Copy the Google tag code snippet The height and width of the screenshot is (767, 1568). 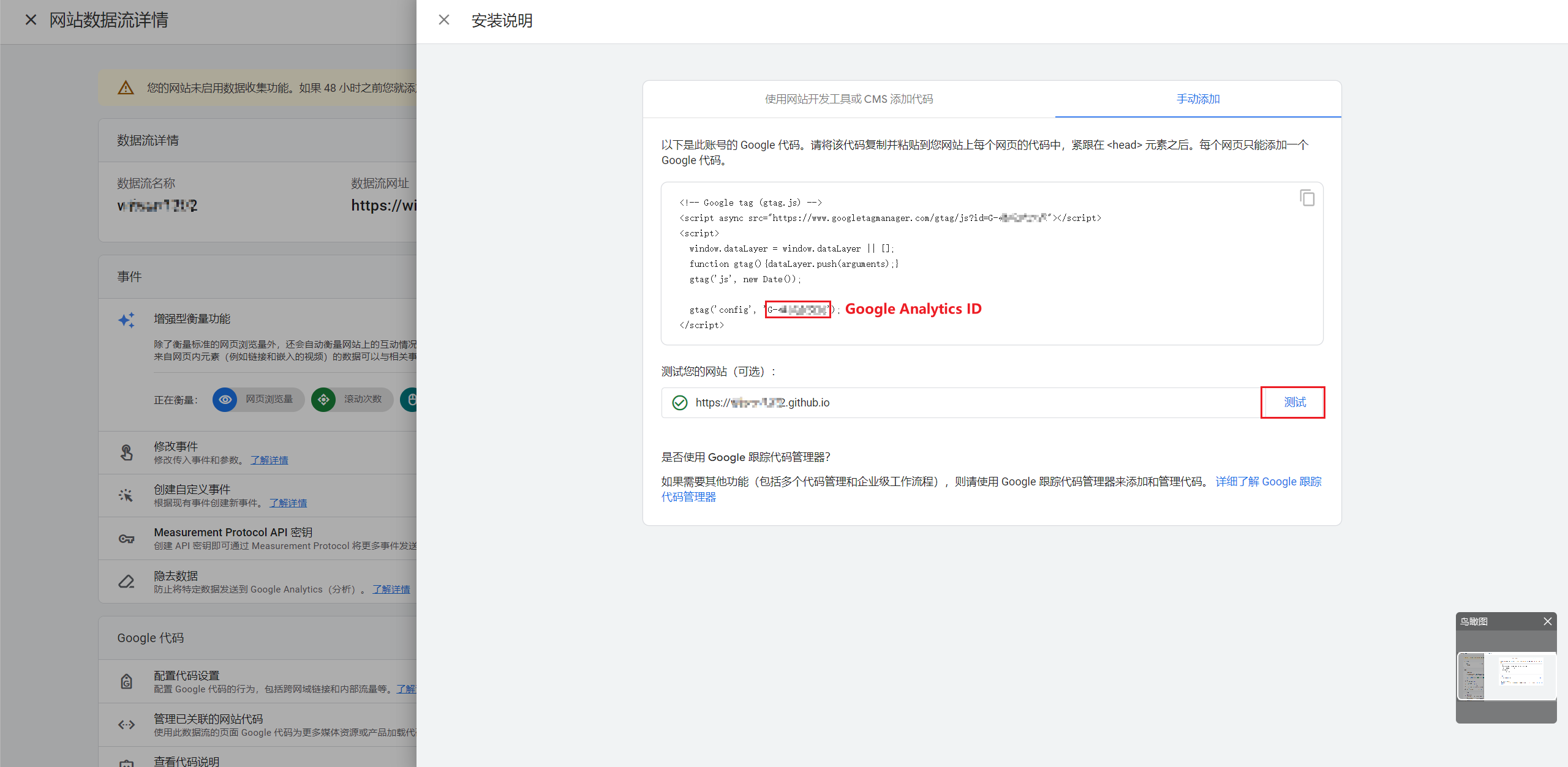[x=1306, y=198]
